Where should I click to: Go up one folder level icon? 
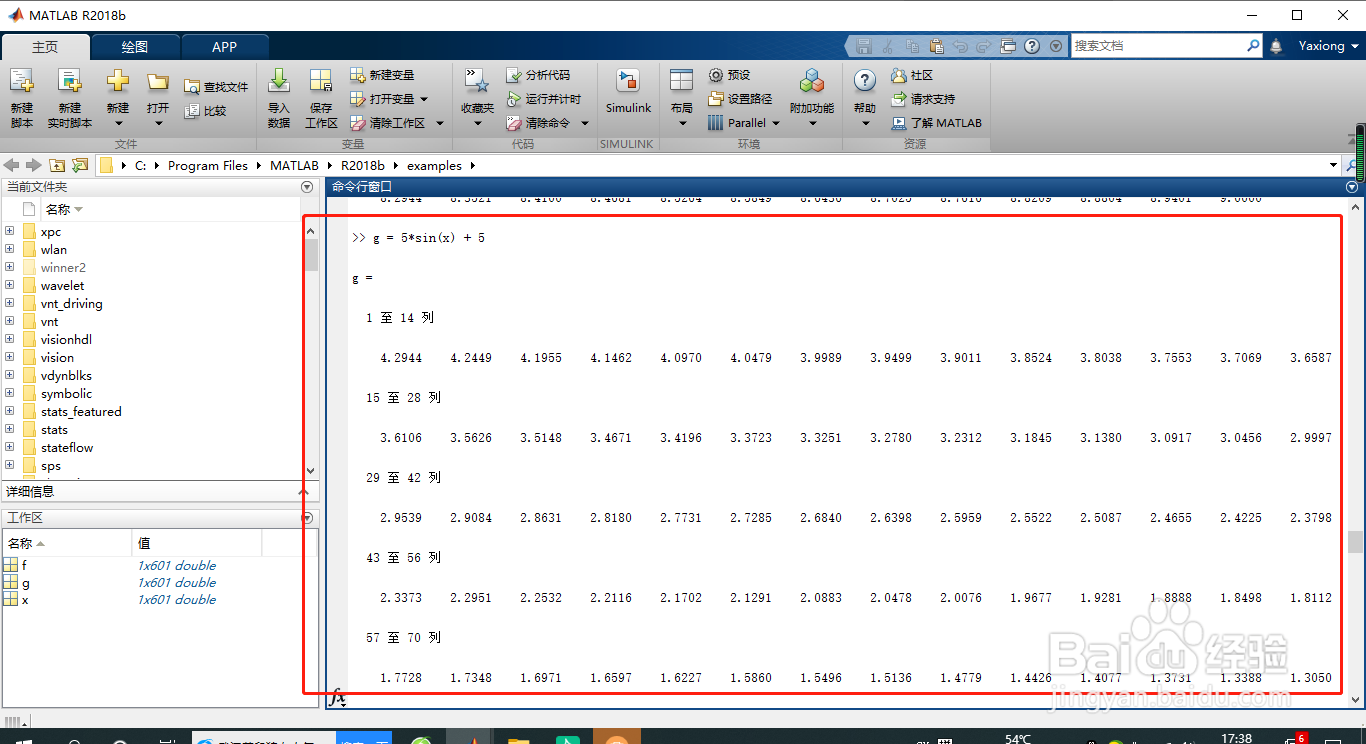(x=57, y=165)
